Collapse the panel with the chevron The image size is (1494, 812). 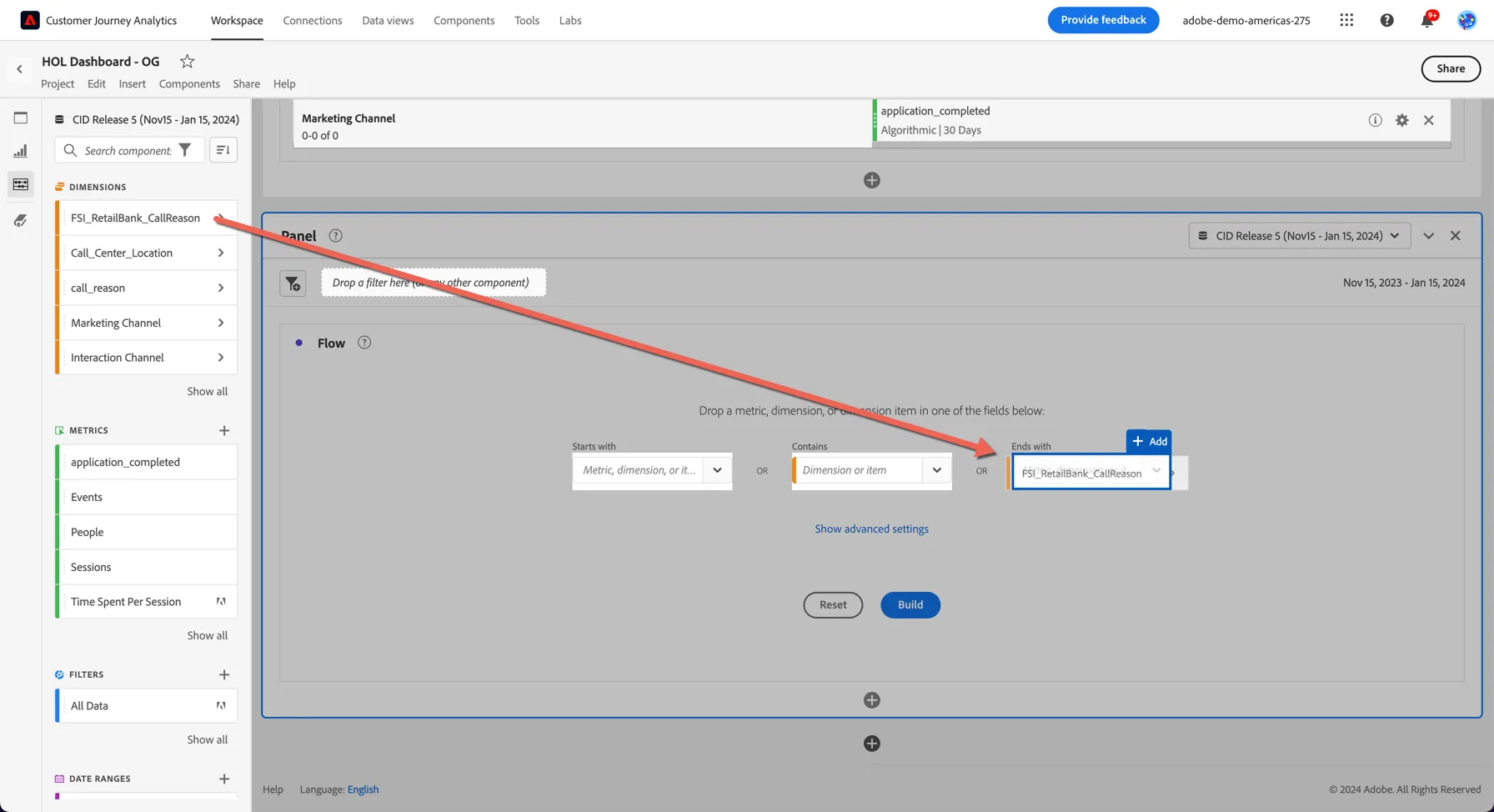pos(1429,236)
